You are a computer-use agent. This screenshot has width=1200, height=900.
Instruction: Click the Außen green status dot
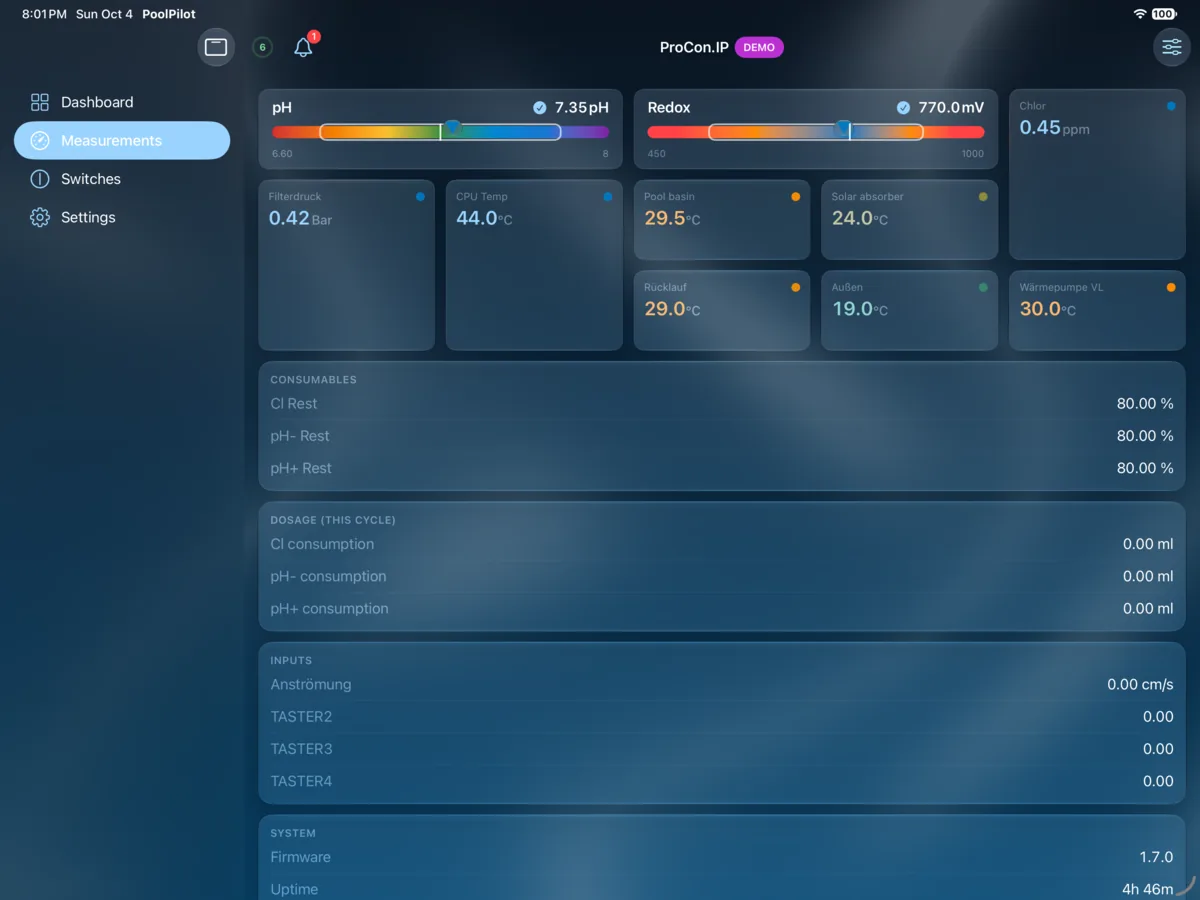click(x=983, y=287)
